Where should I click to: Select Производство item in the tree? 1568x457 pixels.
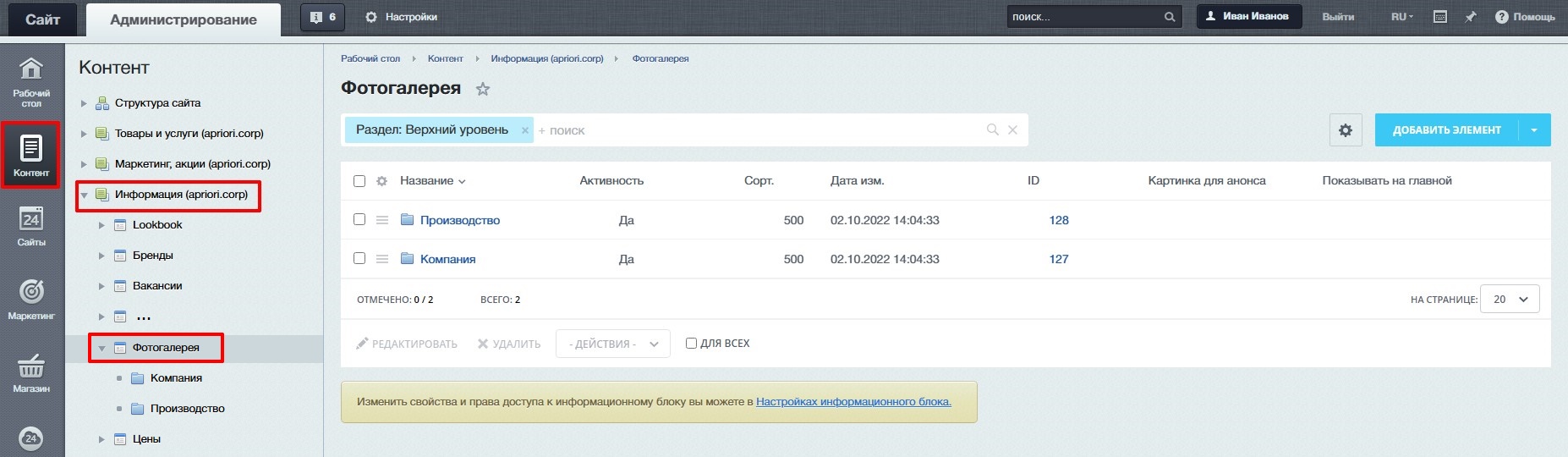click(187, 409)
